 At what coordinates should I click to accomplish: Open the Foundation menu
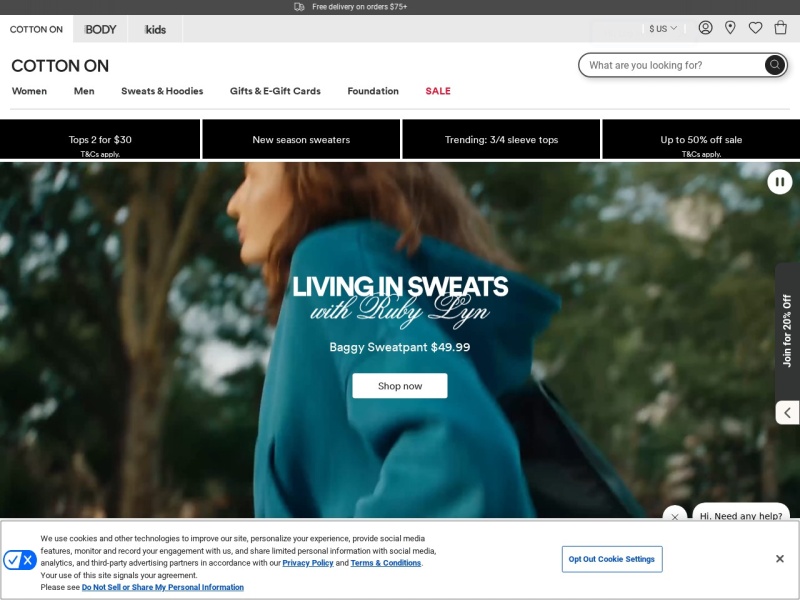tap(373, 91)
